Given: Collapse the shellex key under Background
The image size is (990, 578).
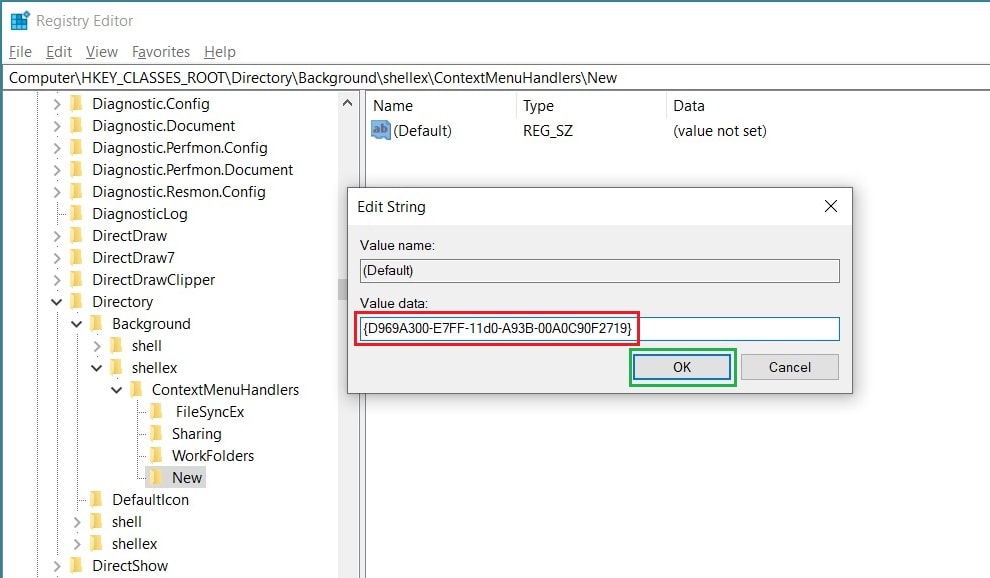Looking at the screenshot, I should [x=97, y=368].
